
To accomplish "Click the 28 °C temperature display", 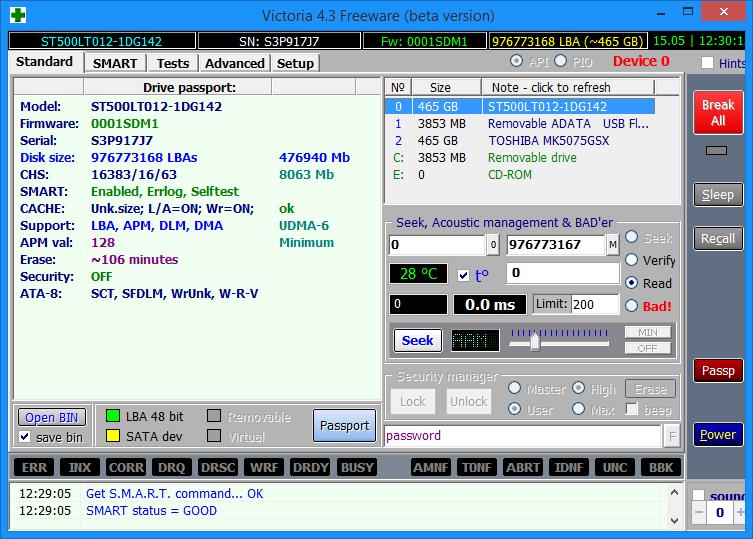I will 418,274.
